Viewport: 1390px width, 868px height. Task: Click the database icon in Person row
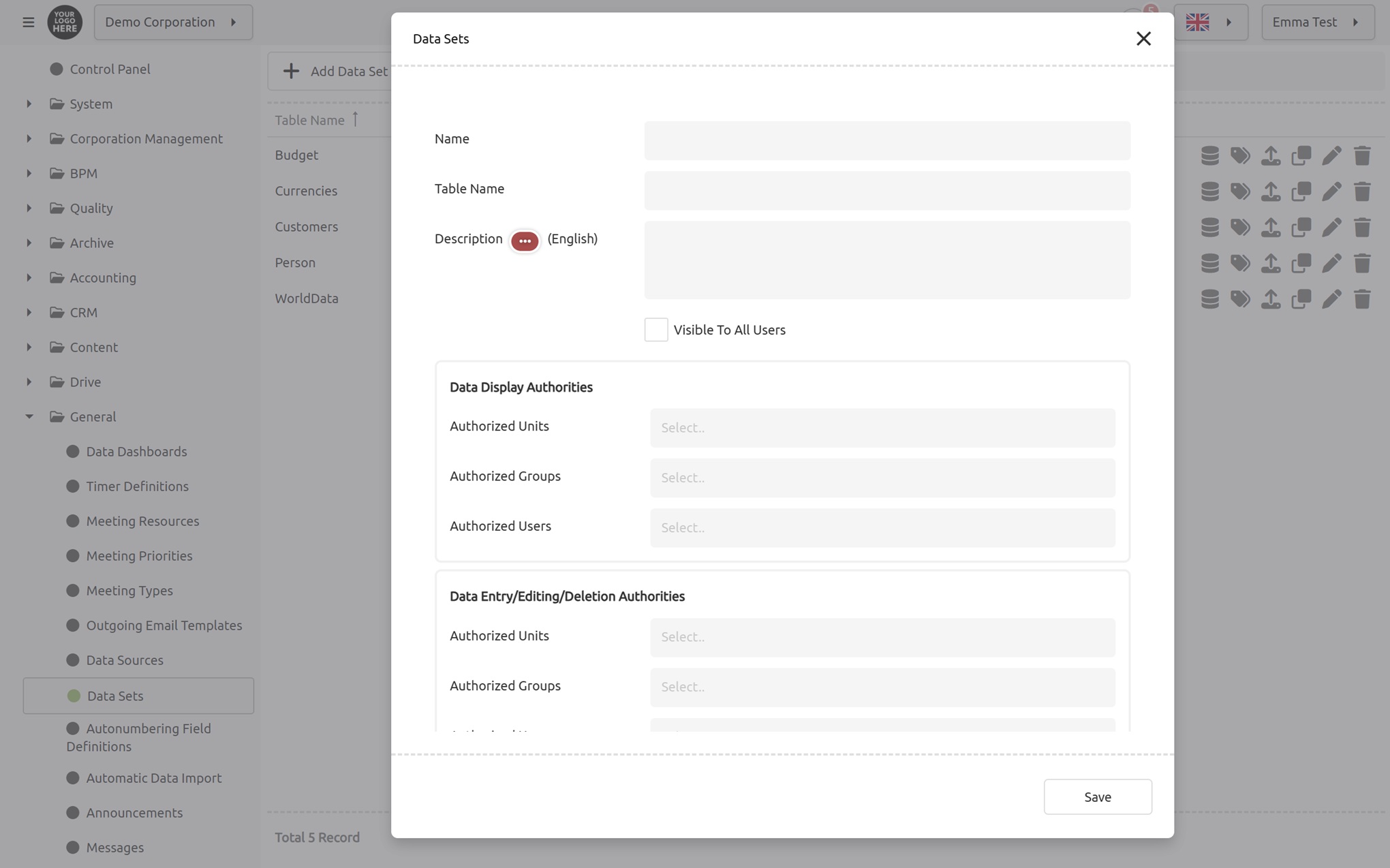point(1209,264)
